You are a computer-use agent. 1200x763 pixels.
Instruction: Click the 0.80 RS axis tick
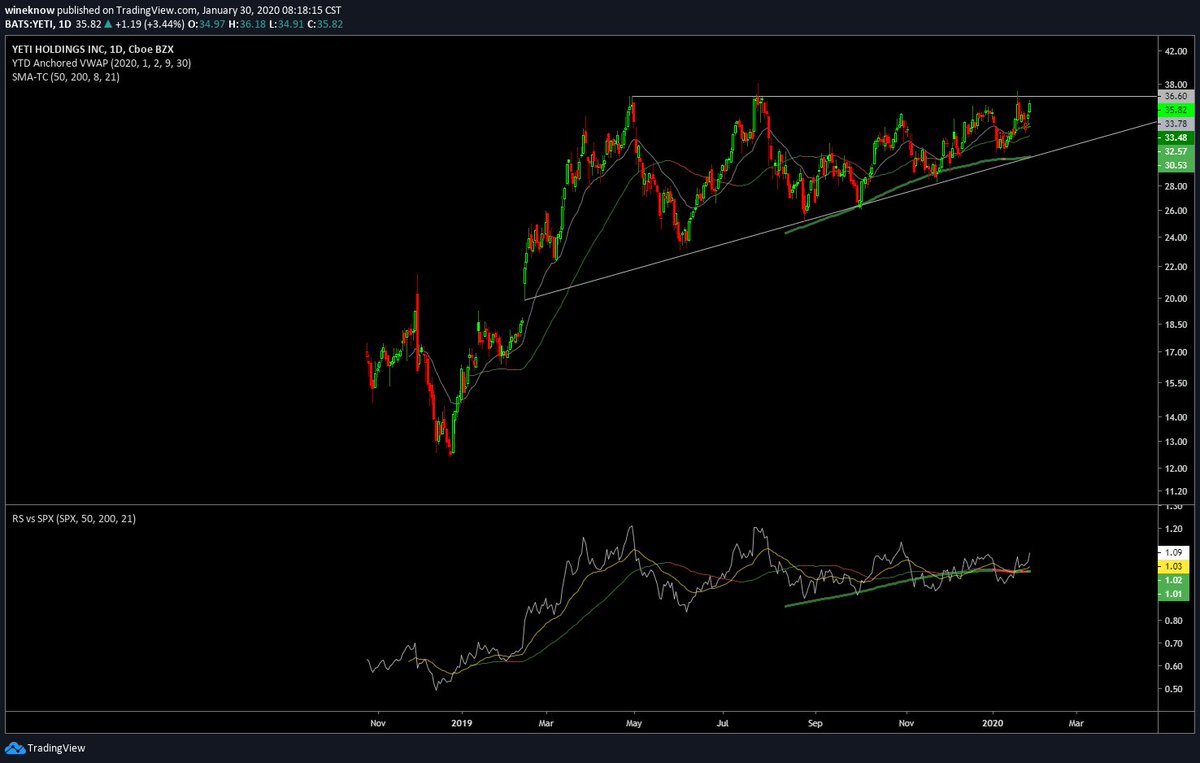(x=1173, y=621)
